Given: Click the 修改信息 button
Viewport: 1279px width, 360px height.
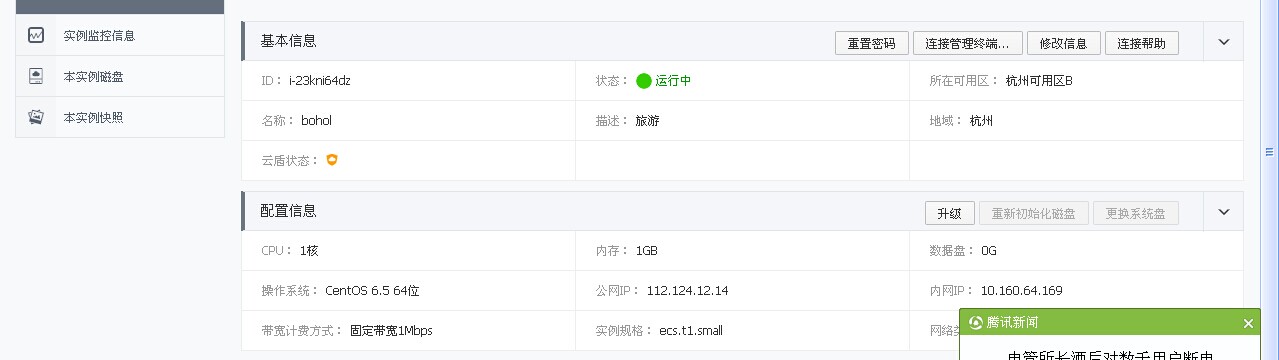Looking at the screenshot, I should coord(1064,43).
